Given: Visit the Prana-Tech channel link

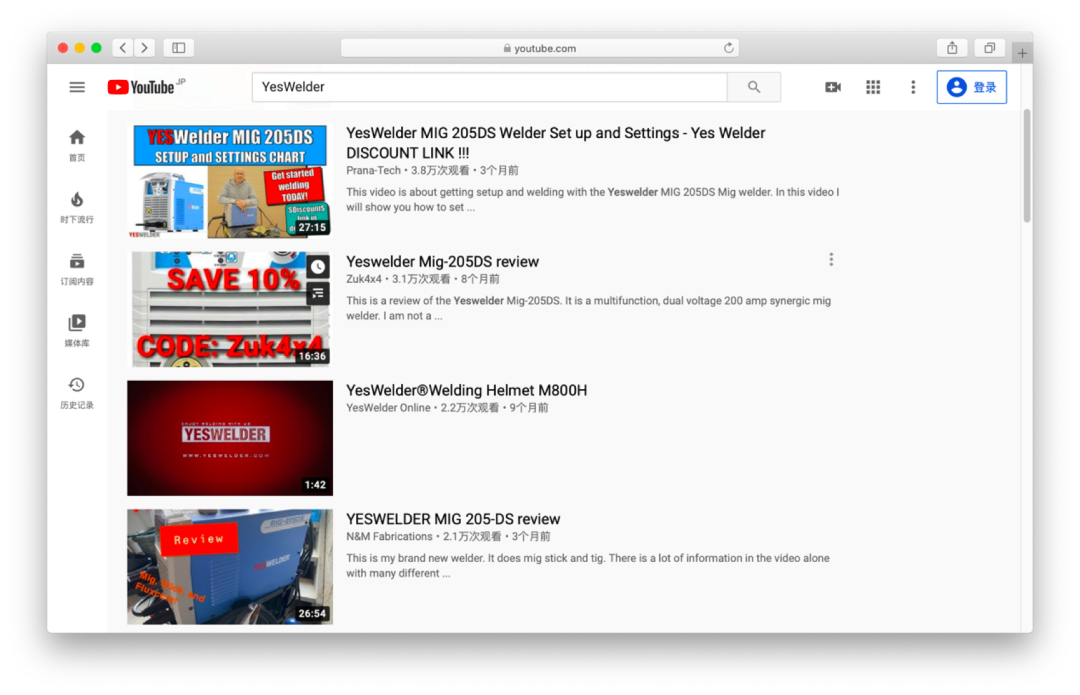Looking at the screenshot, I should point(373,170).
